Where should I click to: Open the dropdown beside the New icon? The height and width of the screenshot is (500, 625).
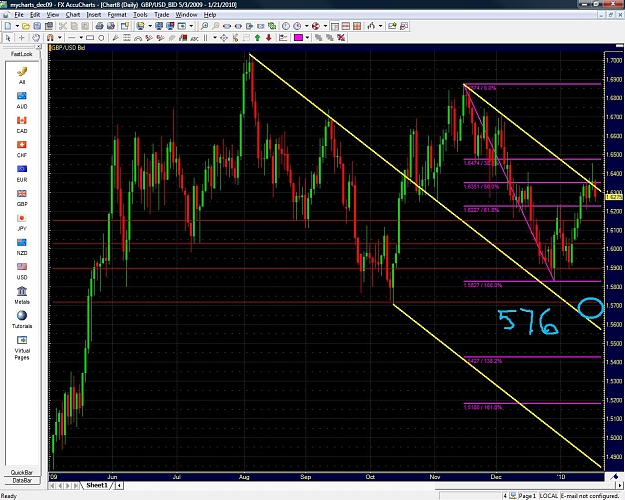click(x=17, y=26)
